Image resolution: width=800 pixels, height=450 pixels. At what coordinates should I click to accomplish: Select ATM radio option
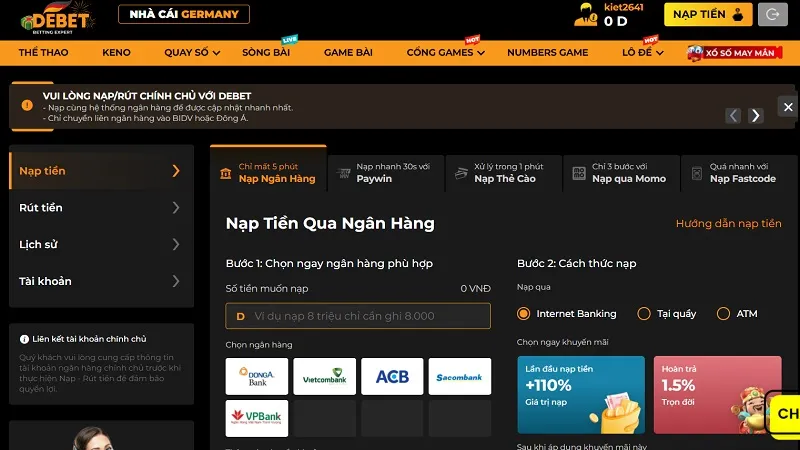(x=723, y=314)
